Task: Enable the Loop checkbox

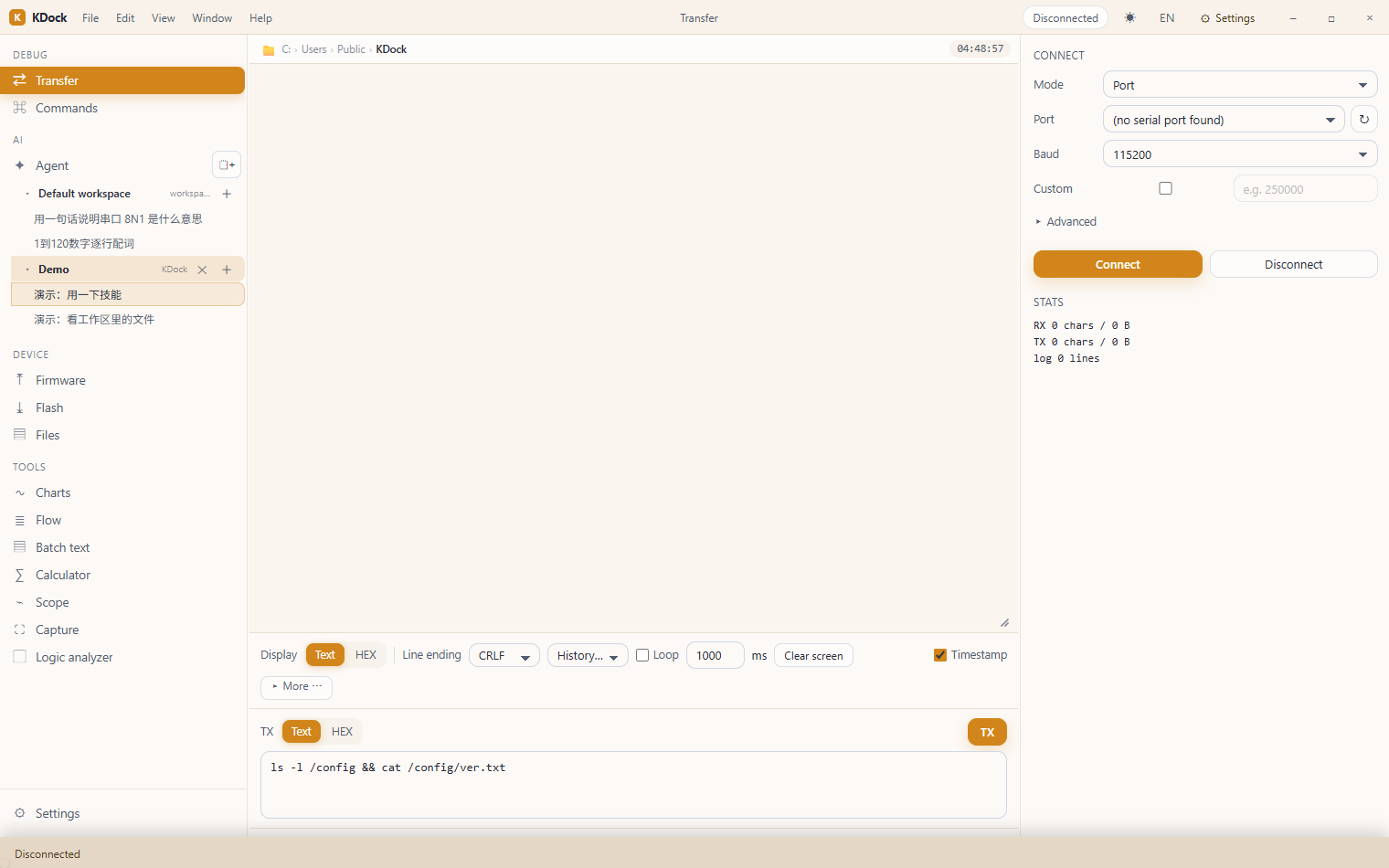Action: coord(642,655)
